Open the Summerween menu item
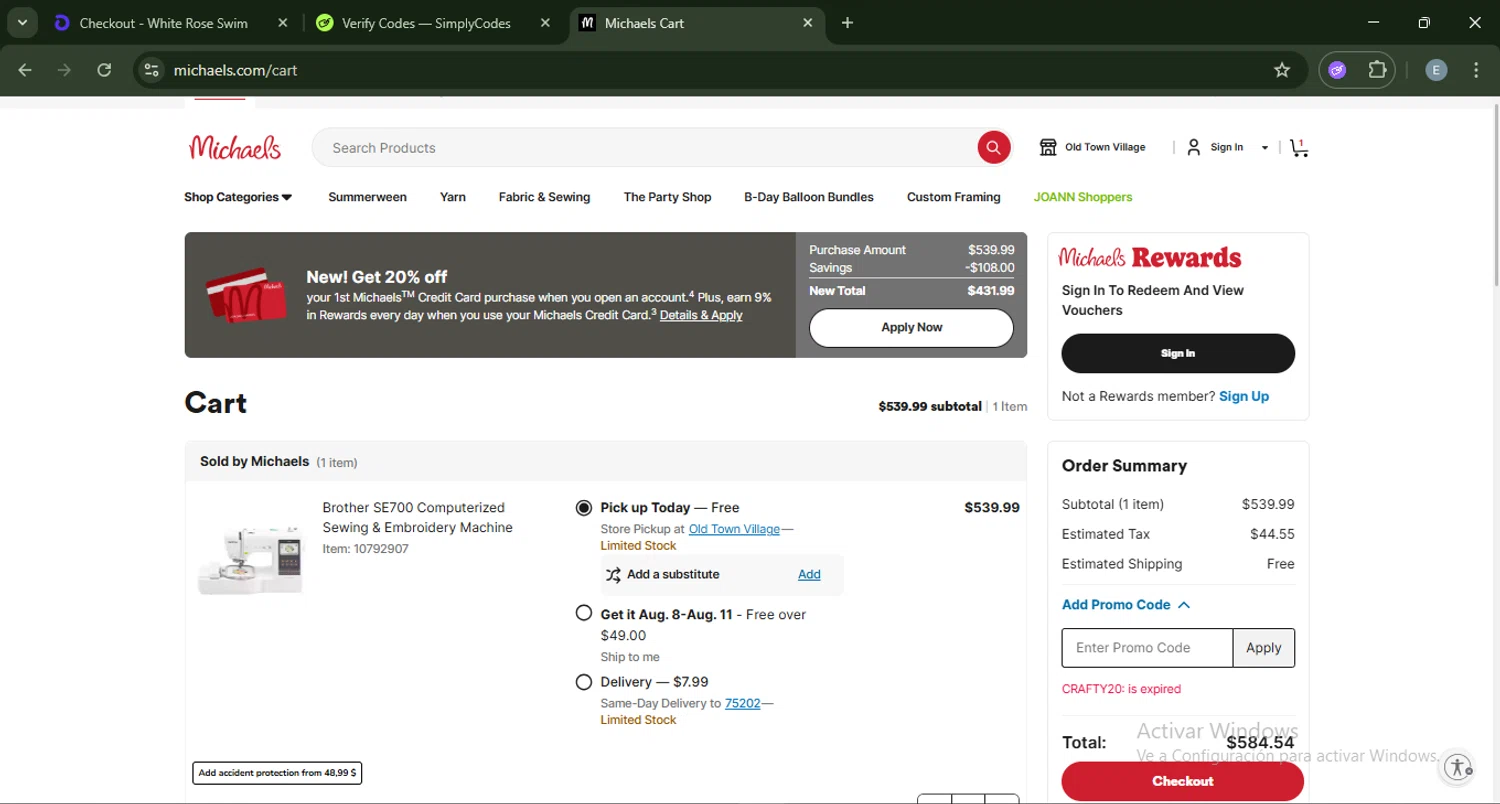The width and height of the screenshot is (1500, 804). (x=367, y=197)
